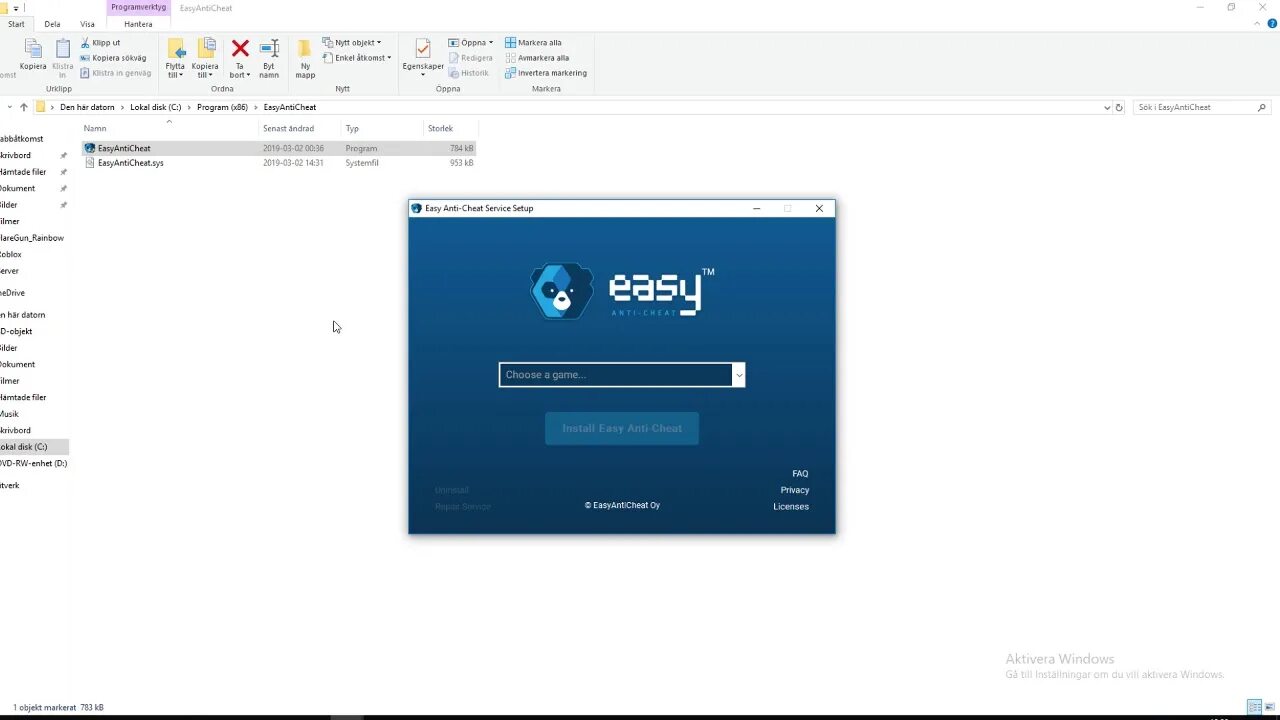
Task: Select the EasyAntiCheat program file
Action: click(x=279, y=148)
